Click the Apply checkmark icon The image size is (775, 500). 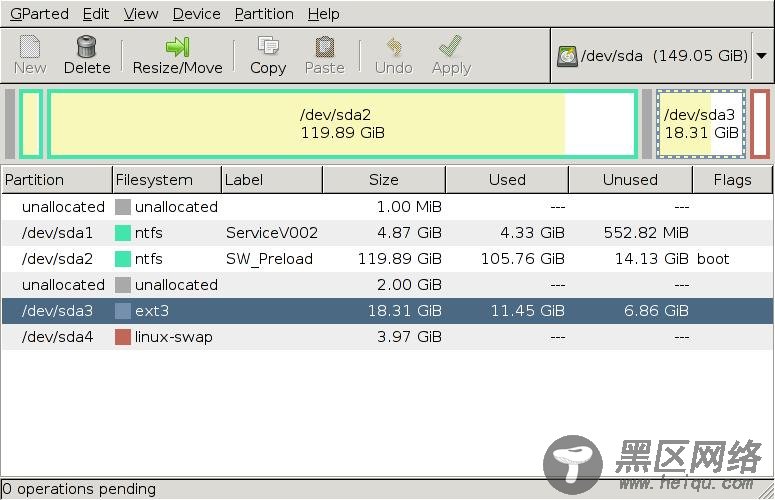[450, 46]
